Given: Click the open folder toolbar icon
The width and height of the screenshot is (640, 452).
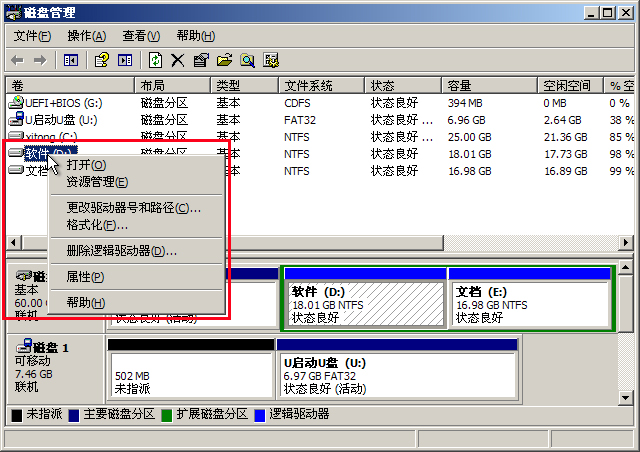Looking at the screenshot, I should 224,60.
